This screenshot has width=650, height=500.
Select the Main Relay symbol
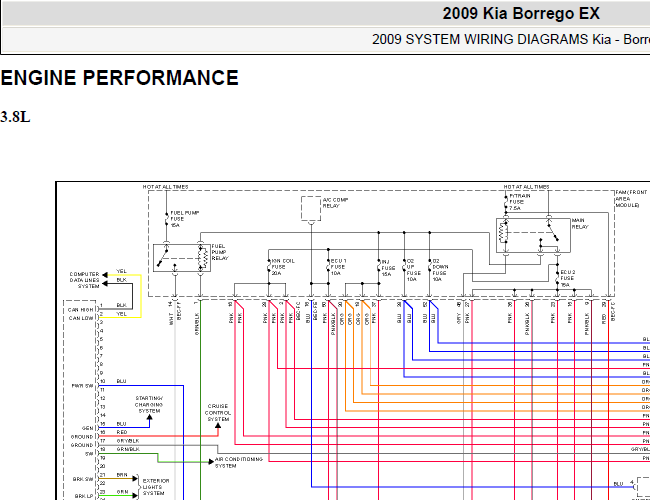533,235
